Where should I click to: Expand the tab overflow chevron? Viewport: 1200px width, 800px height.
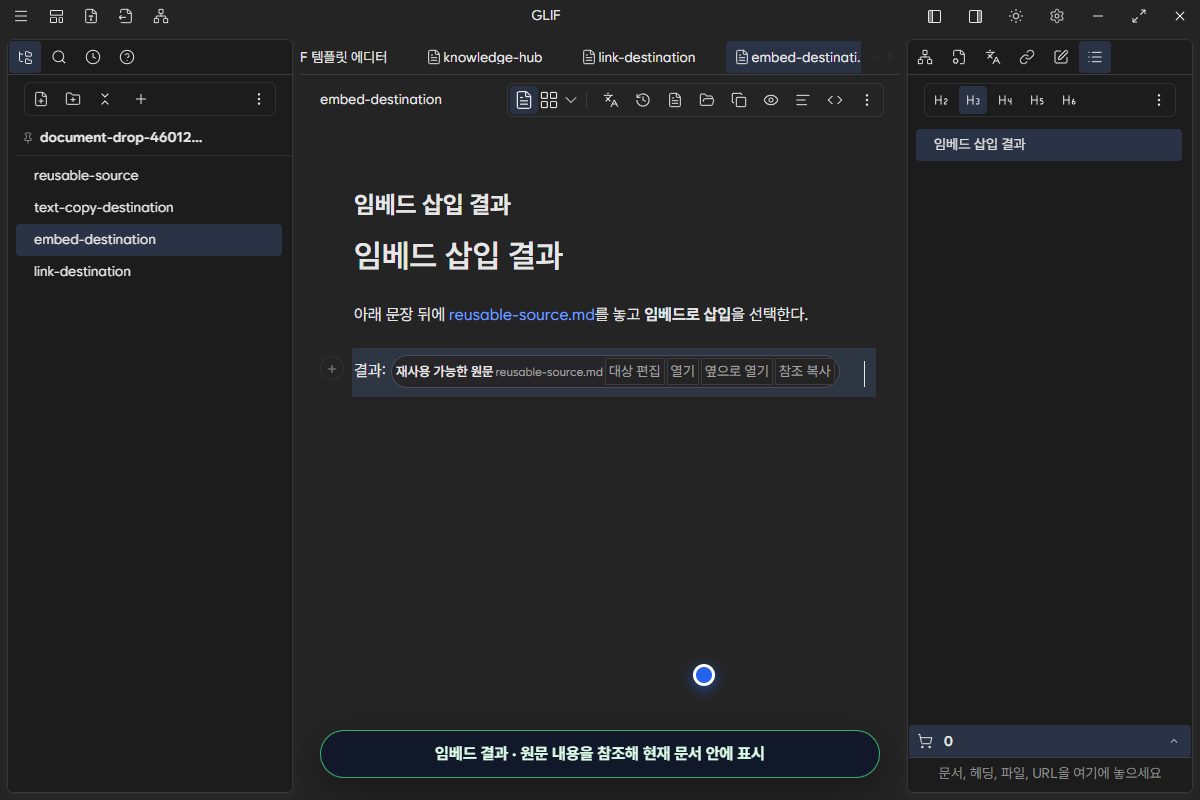pos(875,57)
